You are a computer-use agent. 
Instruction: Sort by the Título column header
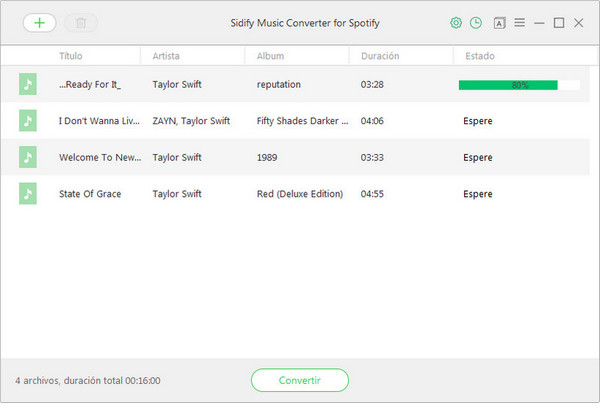[71, 56]
